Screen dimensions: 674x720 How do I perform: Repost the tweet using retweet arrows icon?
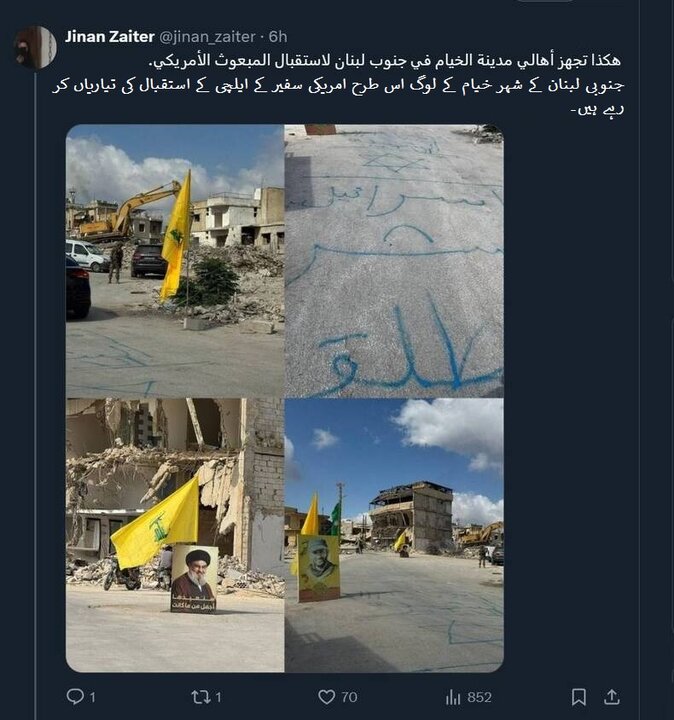[200, 698]
